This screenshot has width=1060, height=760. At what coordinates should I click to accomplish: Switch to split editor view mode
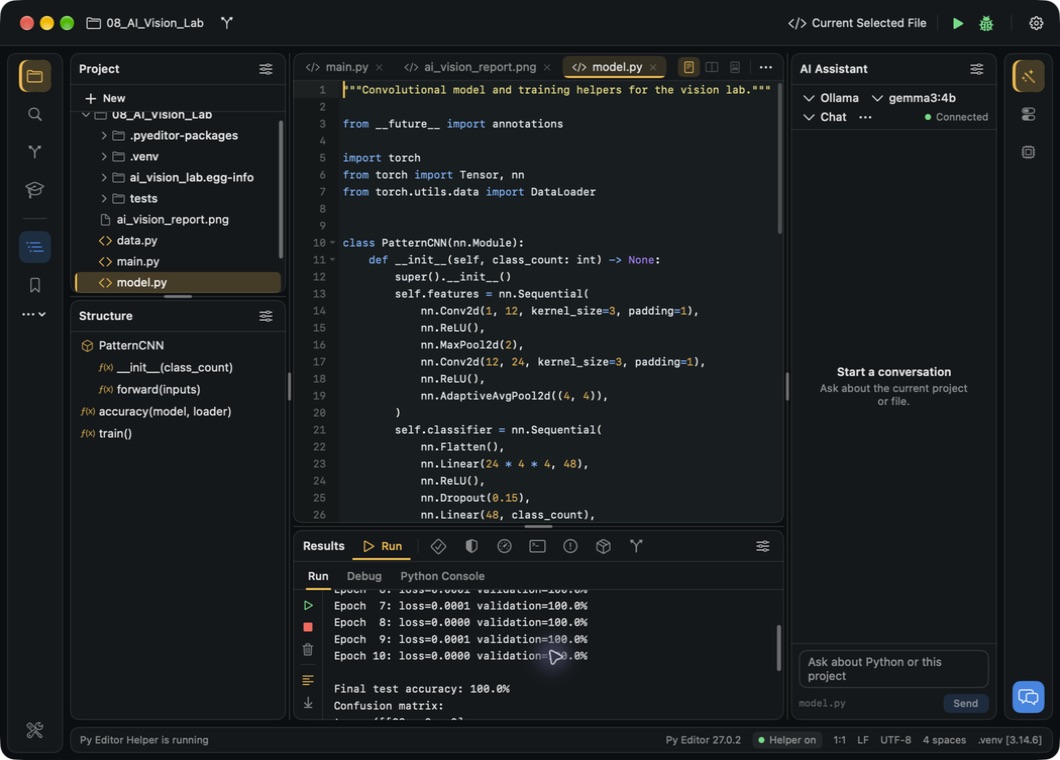point(712,67)
